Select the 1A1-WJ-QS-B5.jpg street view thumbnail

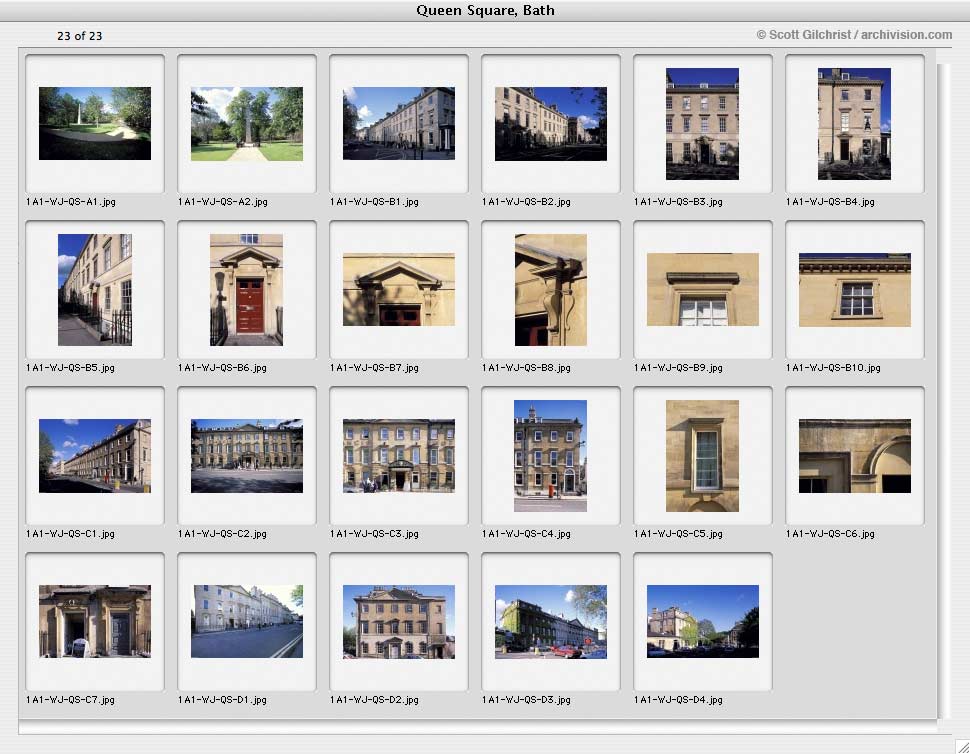point(95,289)
